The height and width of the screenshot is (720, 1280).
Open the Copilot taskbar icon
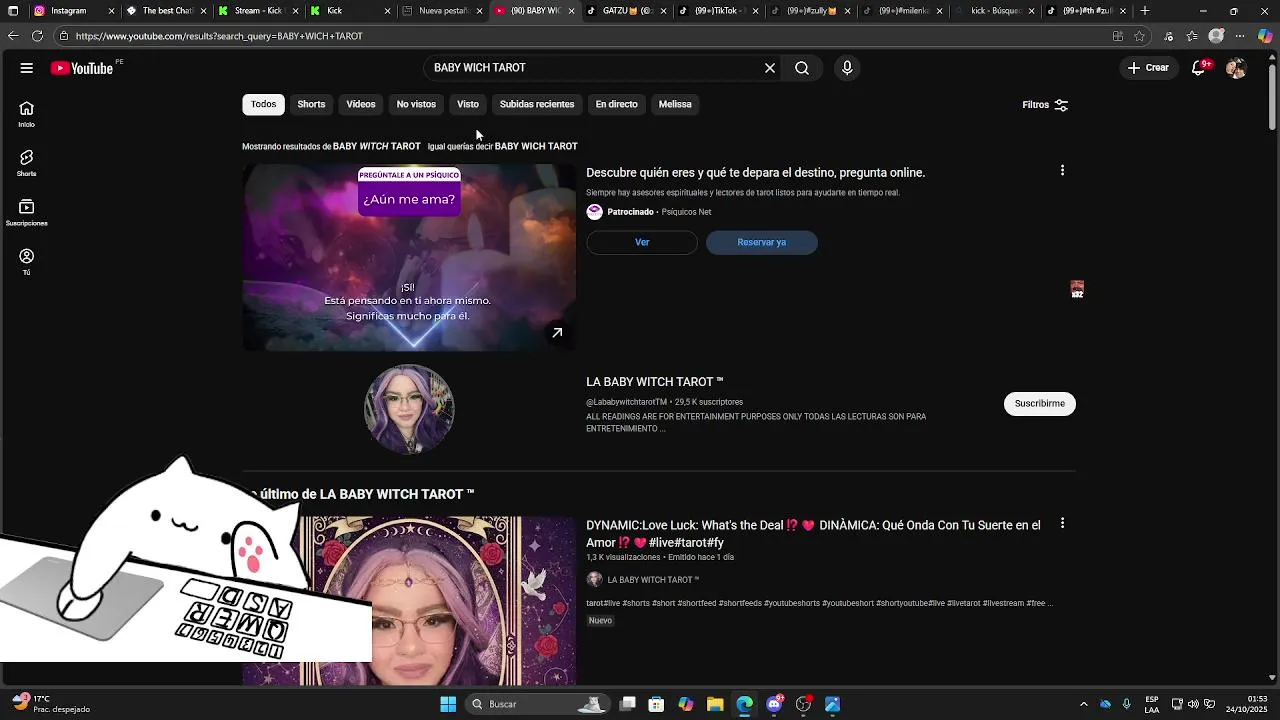click(x=686, y=704)
